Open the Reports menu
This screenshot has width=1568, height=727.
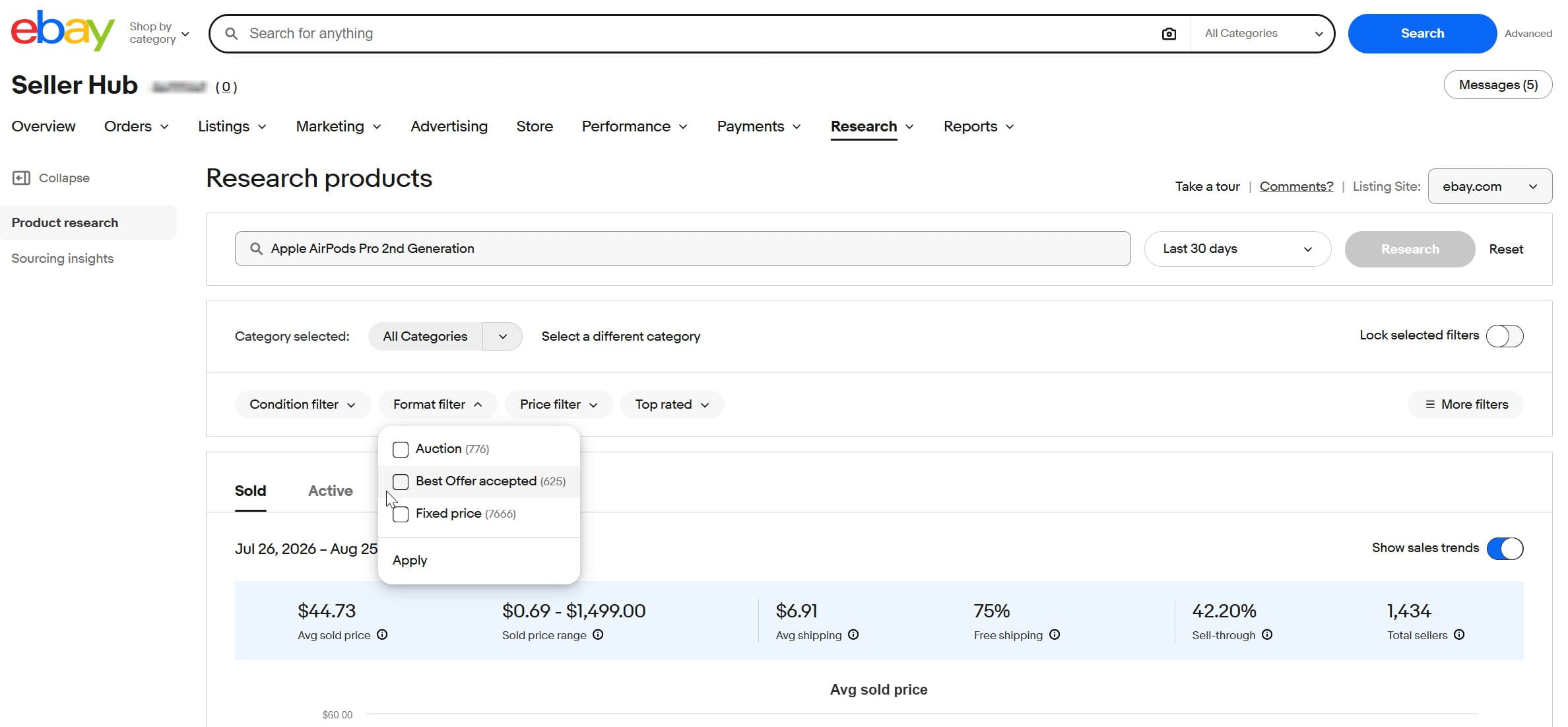pyautogui.click(x=979, y=126)
